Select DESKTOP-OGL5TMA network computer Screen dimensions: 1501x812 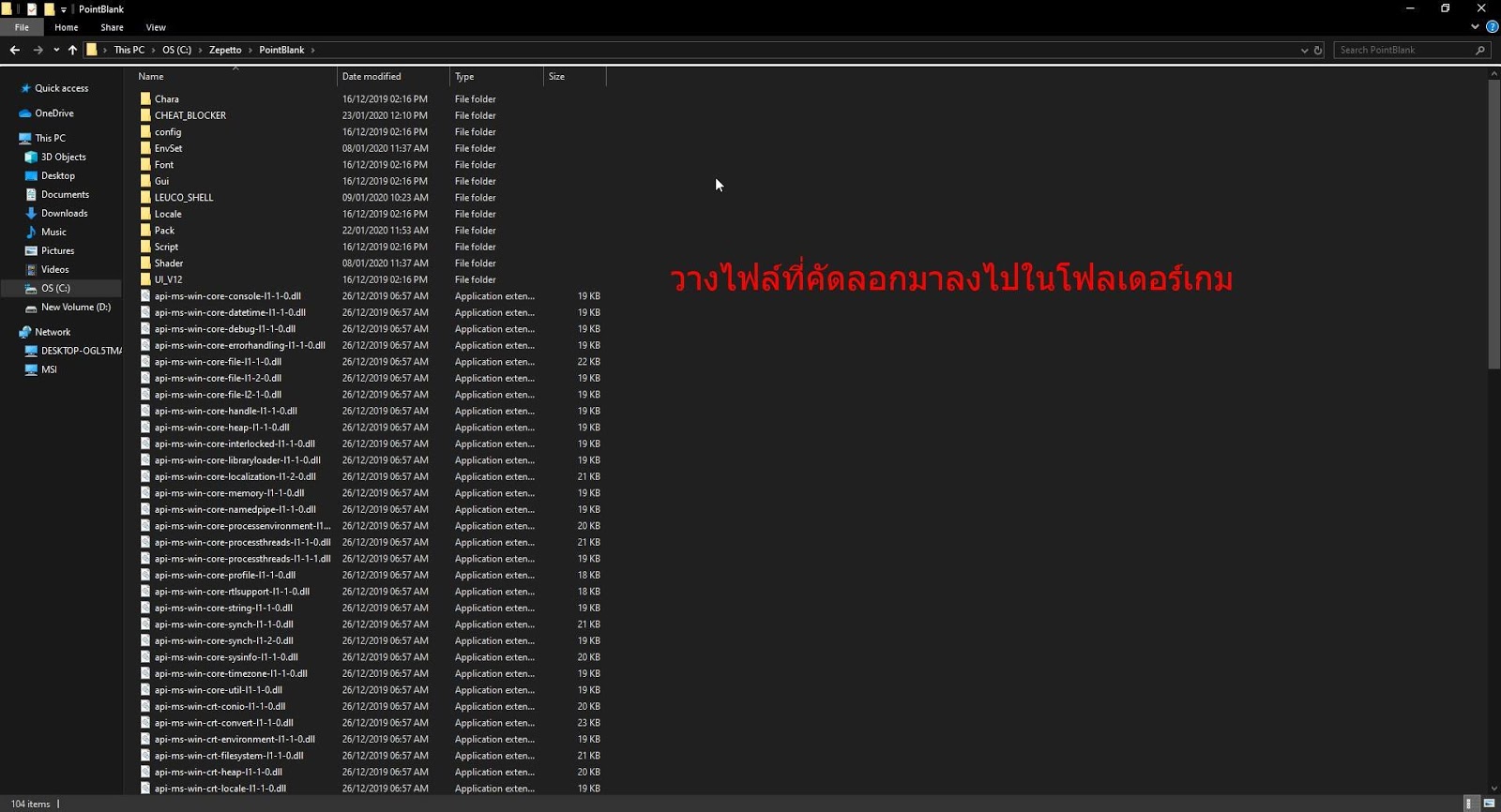coord(81,351)
